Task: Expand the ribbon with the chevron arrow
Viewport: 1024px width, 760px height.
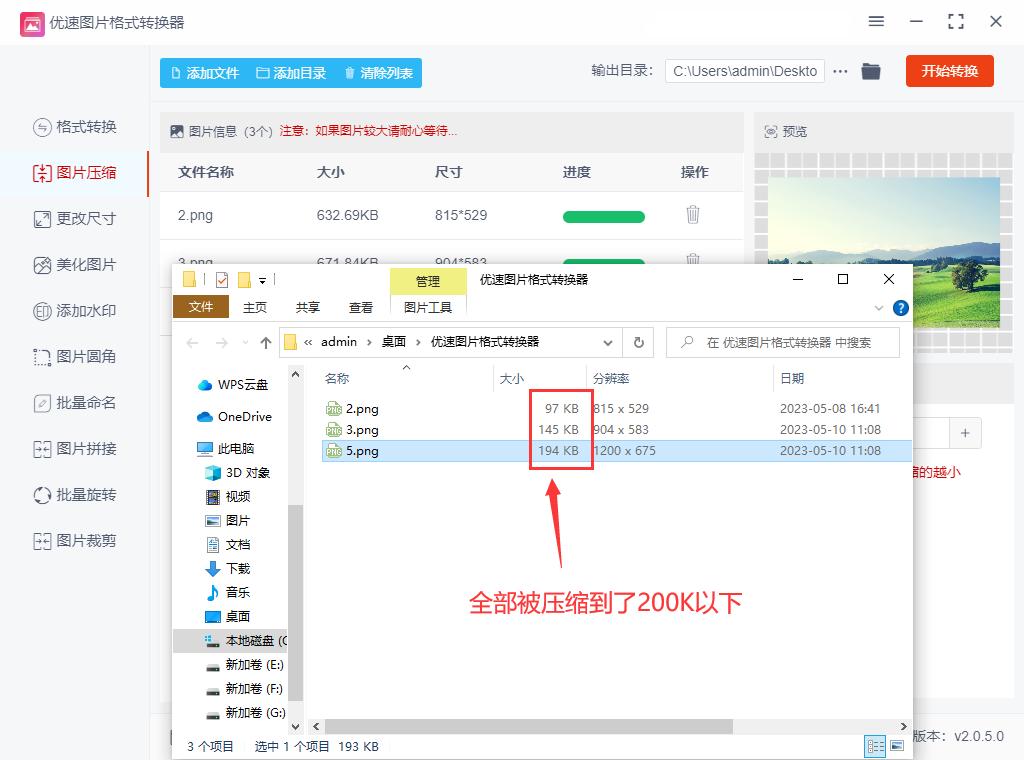Action: [x=880, y=308]
